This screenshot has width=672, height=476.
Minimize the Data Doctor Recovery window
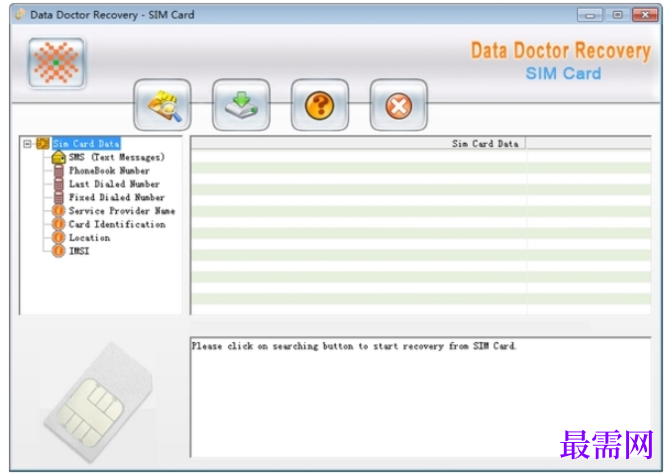[590, 15]
